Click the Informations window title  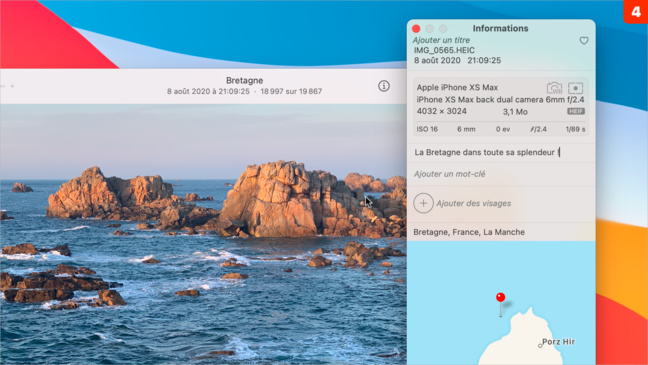point(500,29)
